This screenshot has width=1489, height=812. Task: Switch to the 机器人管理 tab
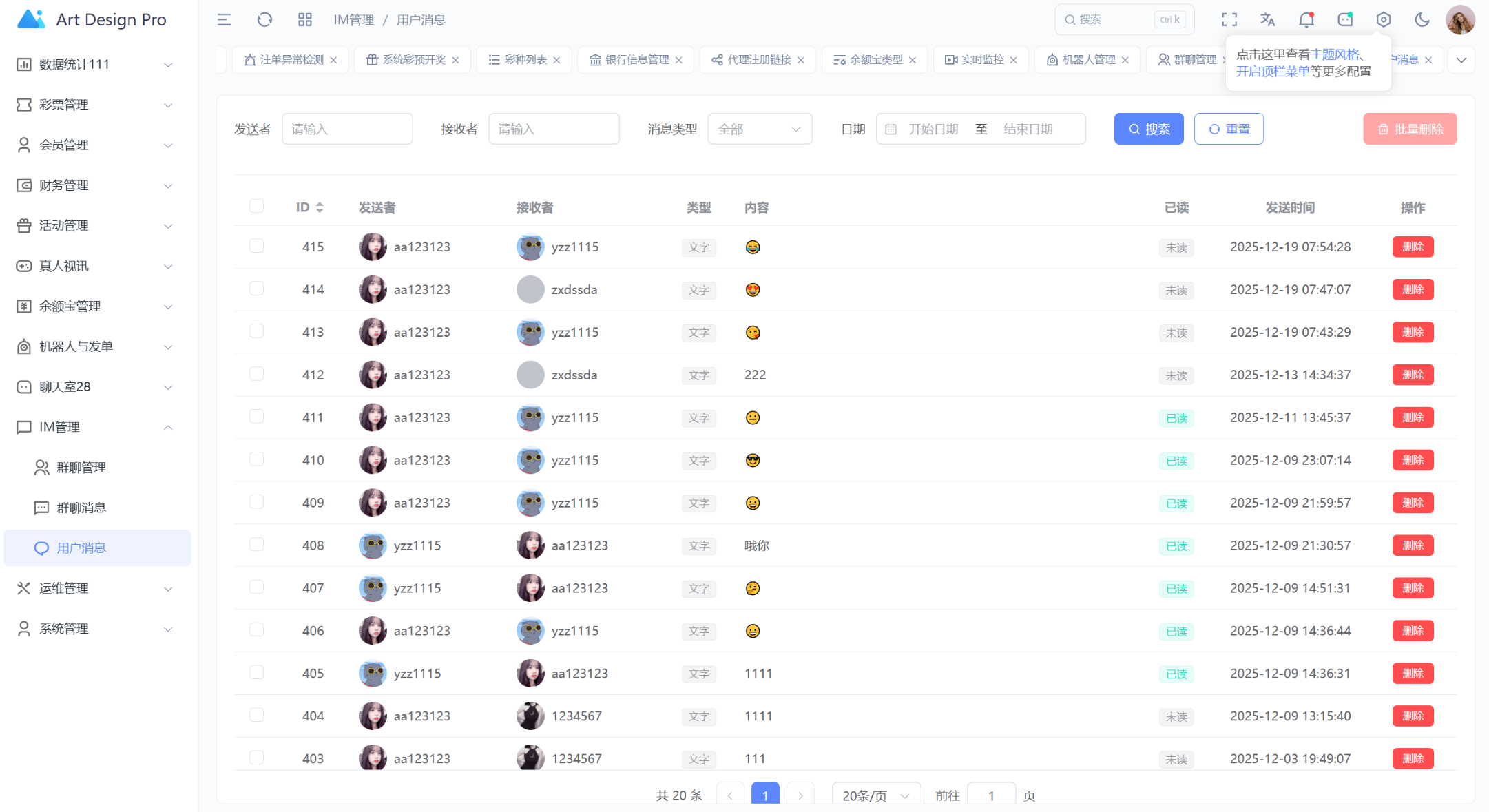(1088, 60)
